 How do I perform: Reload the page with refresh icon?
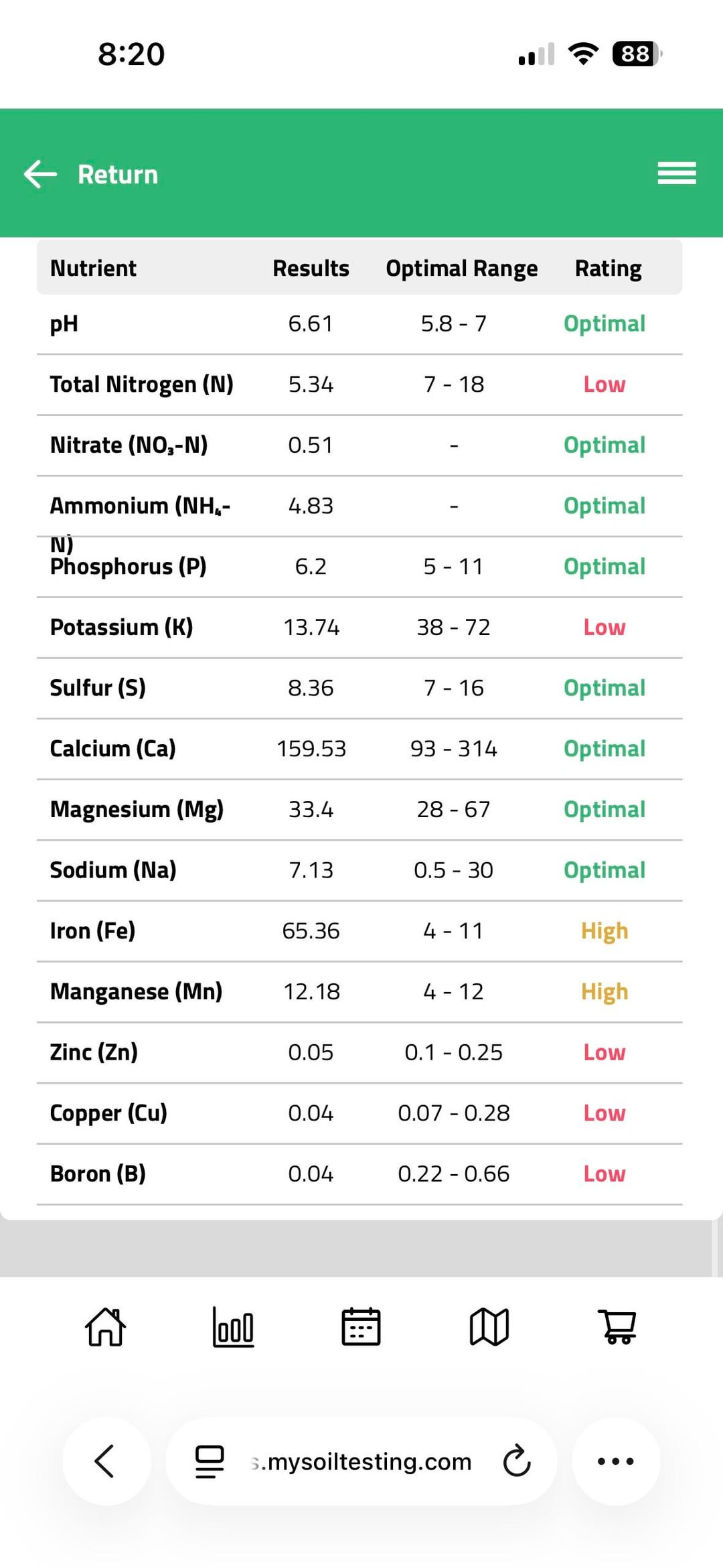pyautogui.click(x=517, y=1462)
